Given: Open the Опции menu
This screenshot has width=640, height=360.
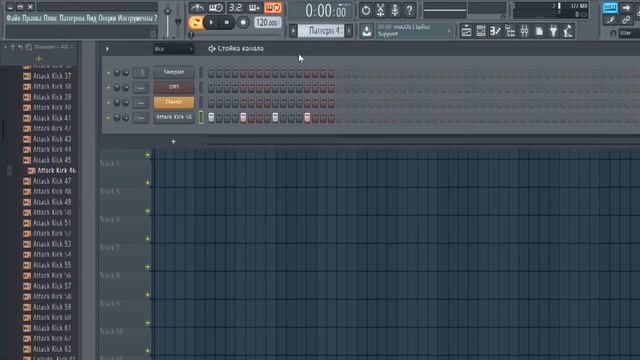Looking at the screenshot, I should pyautogui.click(x=107, y=18).
